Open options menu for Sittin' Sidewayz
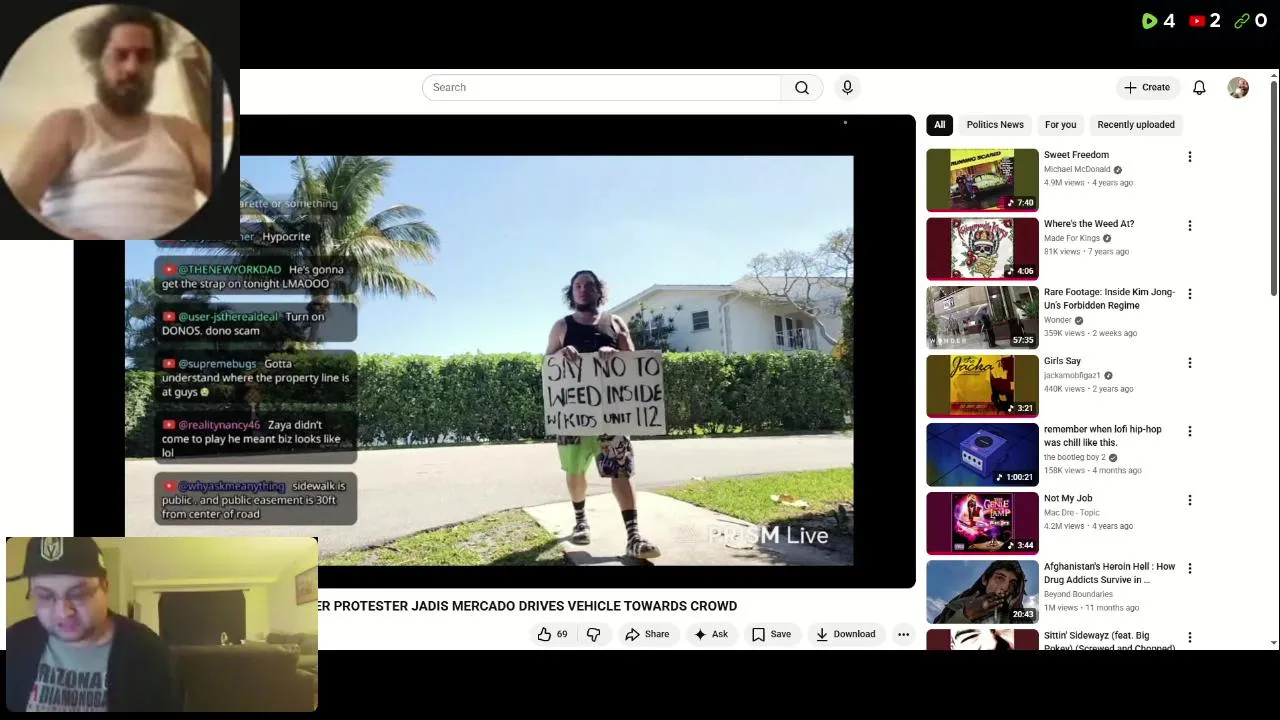1280x720 pixels. pos(1189,637)
